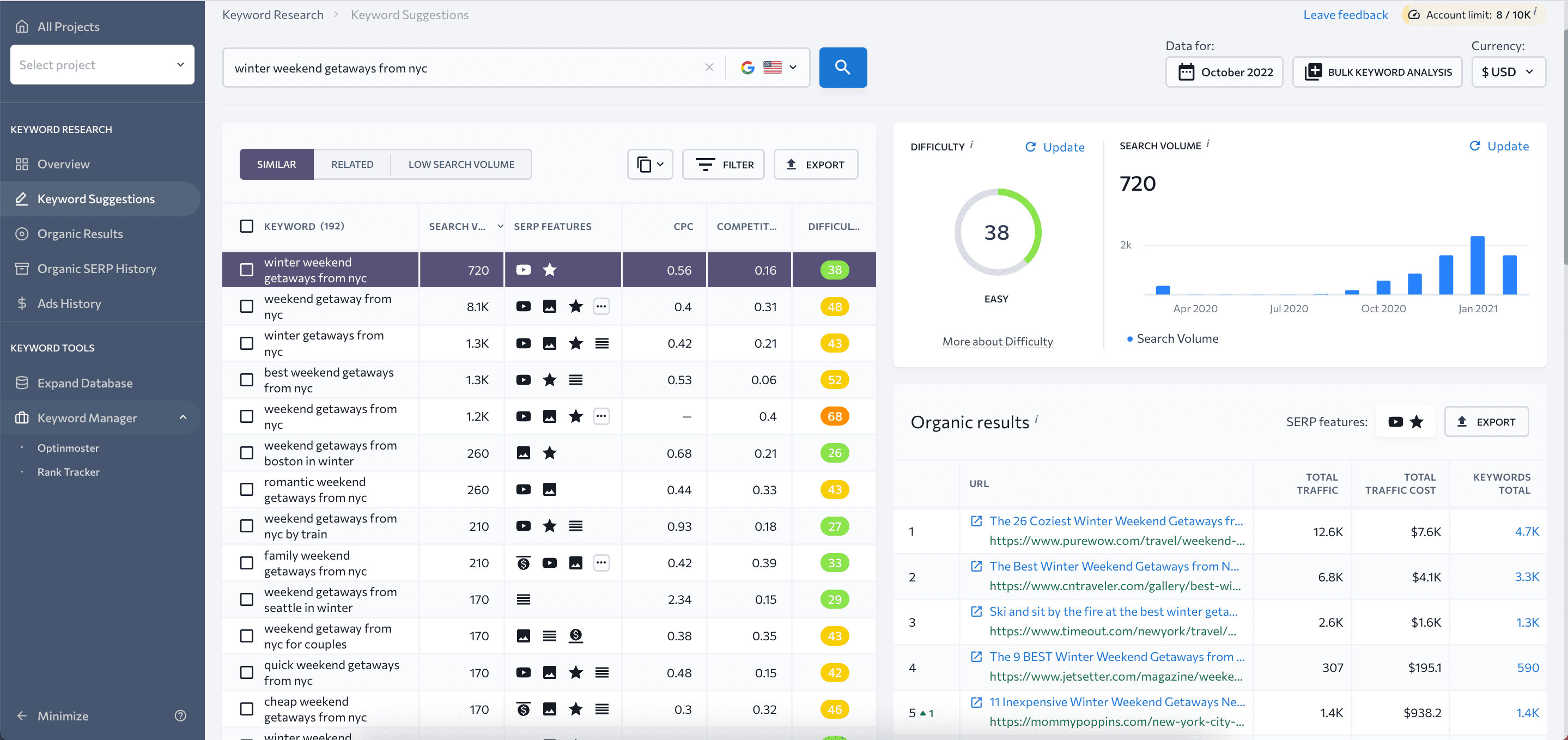Expand the Currency dropdown
This screenshot has width=1568, height=740.
pos(1509,71)
